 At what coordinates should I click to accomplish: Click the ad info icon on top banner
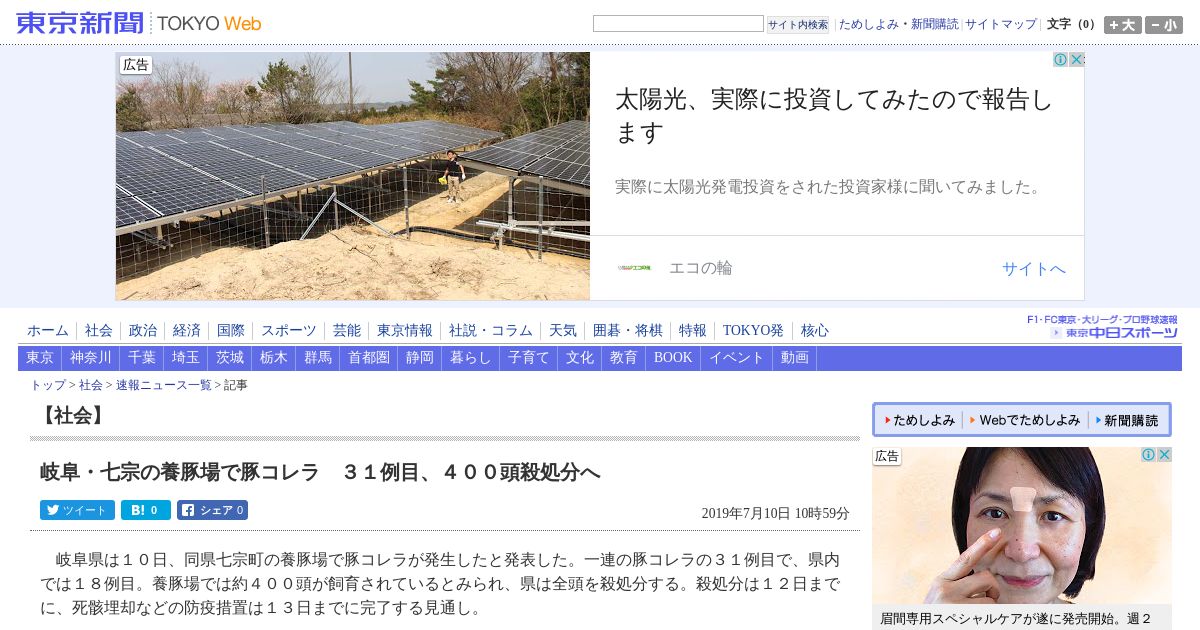click(x=1061, y=60)
